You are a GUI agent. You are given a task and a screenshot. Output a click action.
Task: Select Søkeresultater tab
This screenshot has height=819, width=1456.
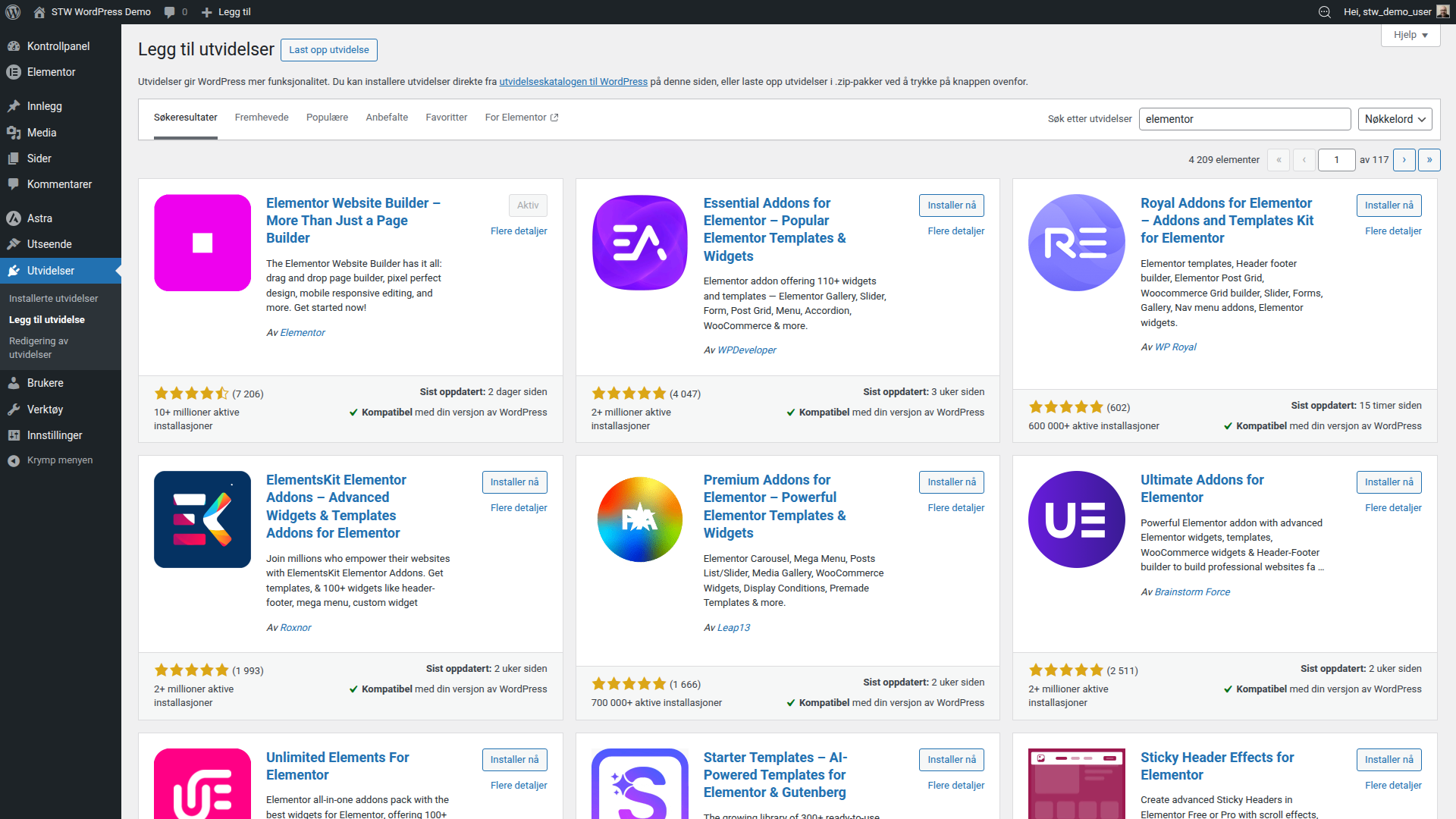[x=186, y=118]
